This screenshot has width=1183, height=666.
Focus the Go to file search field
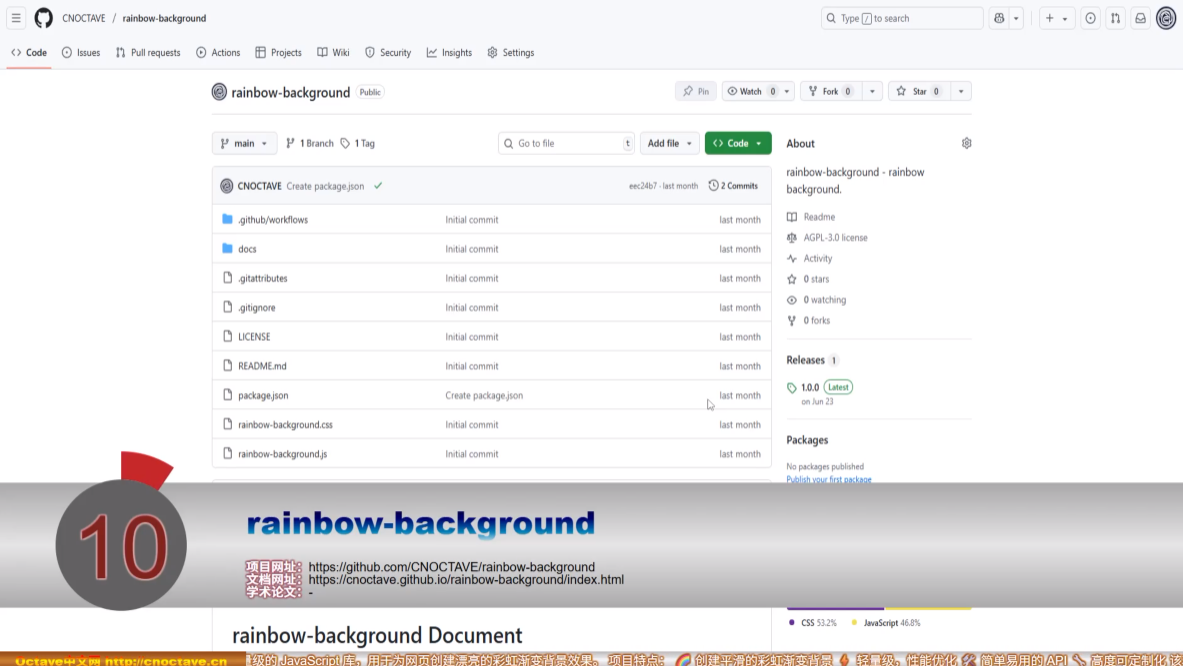pos(566,143)
